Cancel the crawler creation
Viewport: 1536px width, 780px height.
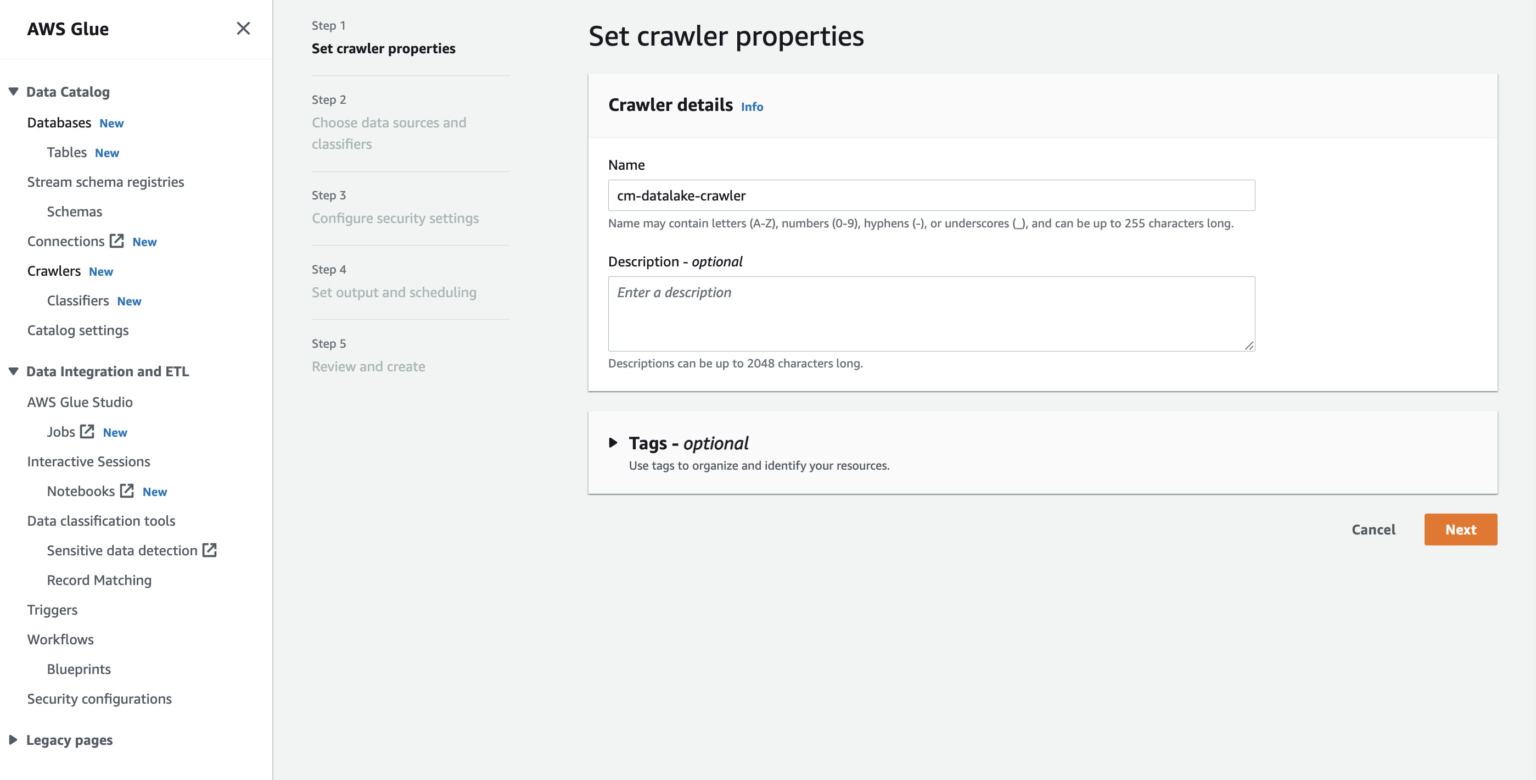[x=1373, y=529]
